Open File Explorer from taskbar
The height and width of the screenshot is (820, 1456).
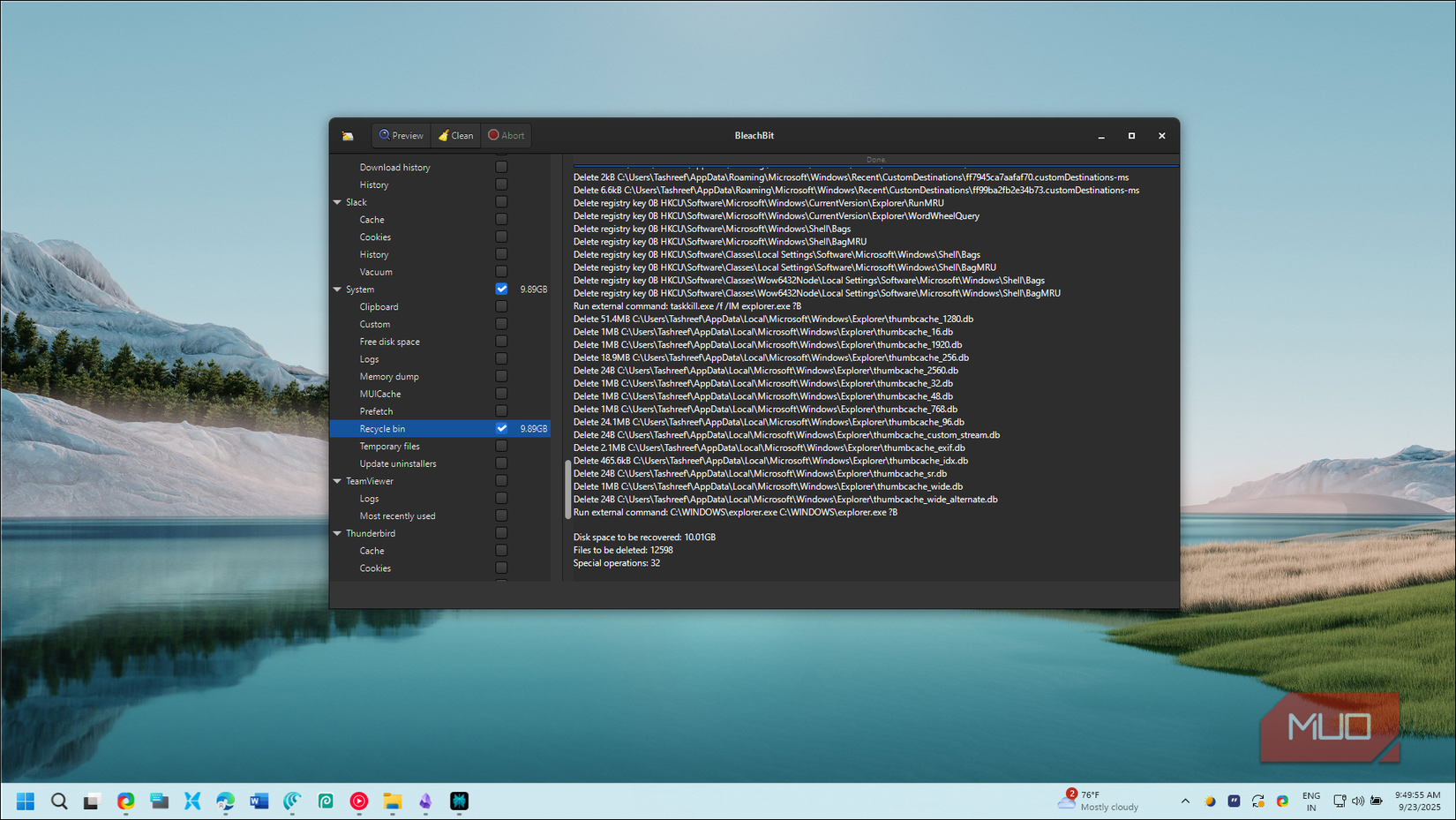393,801
